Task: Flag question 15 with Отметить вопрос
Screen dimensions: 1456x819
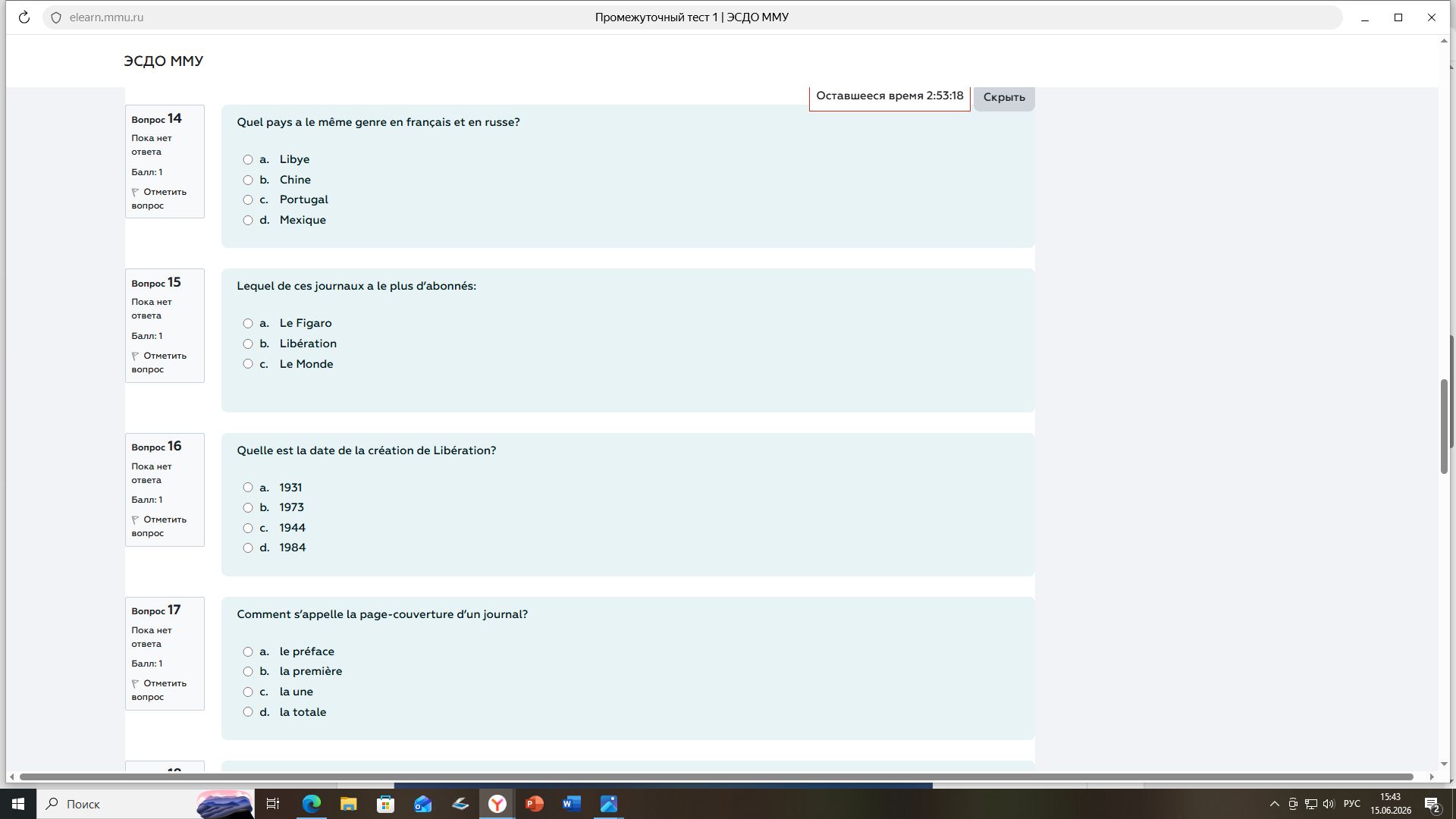Action: coord(159,362)
